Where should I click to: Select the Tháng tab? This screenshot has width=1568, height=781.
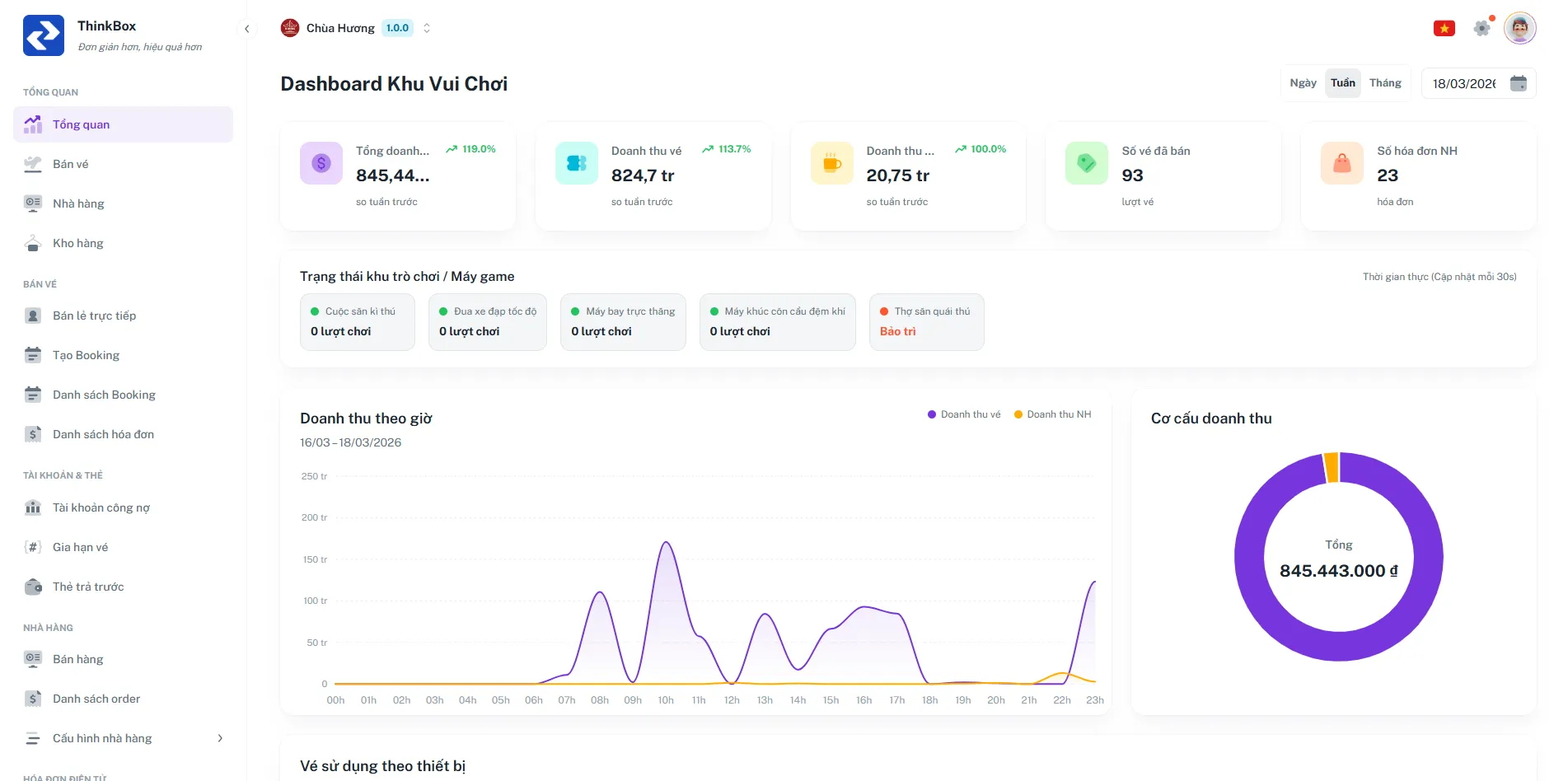coord(1385,83)
